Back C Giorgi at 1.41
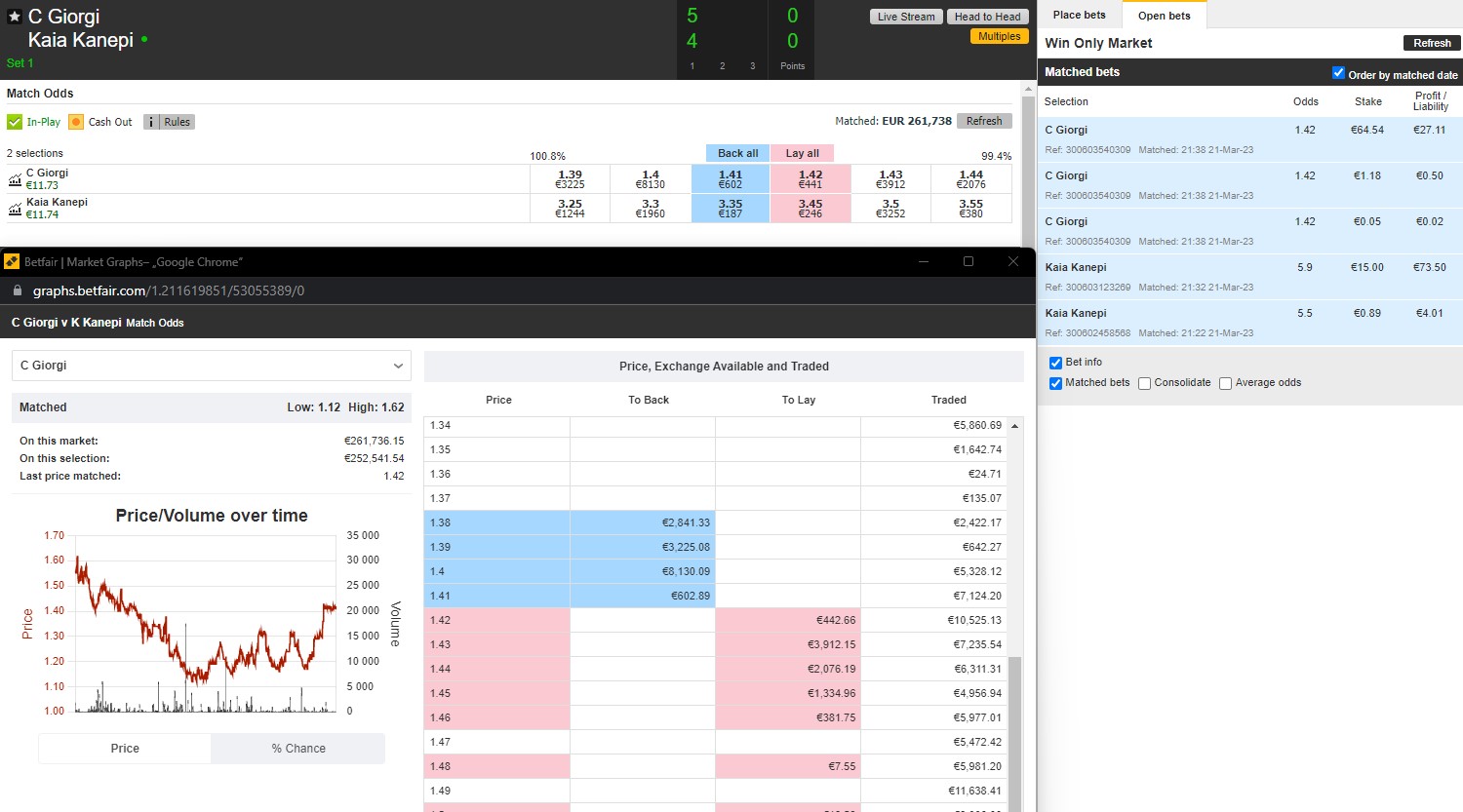Image resolution: width=1463 pixels, height=812 pixels. (x=731, y=179)
